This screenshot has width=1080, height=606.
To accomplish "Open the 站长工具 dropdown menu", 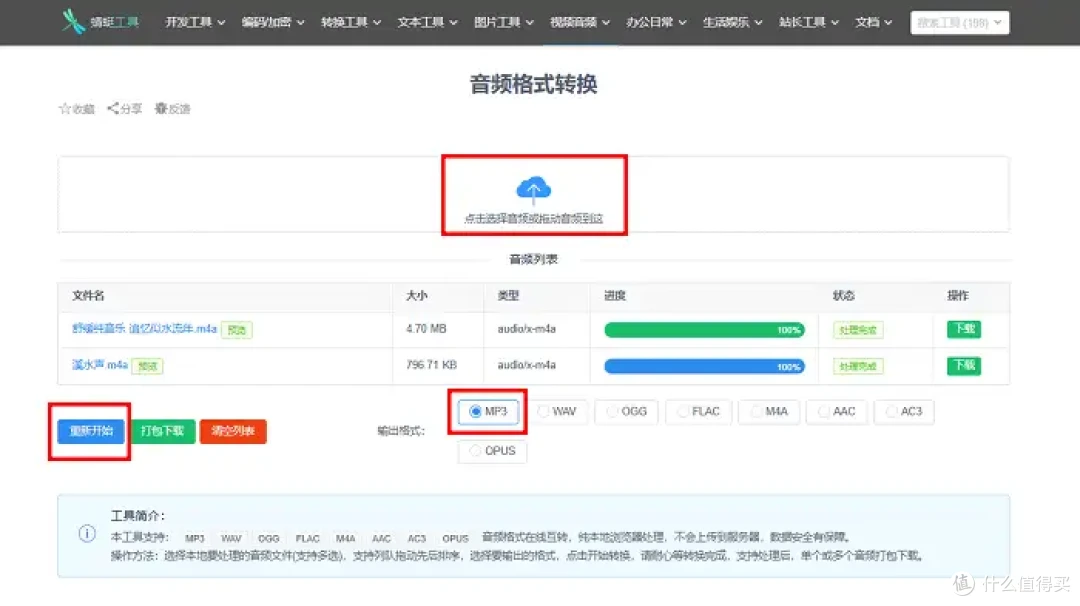I will click(x=809, y=22).
